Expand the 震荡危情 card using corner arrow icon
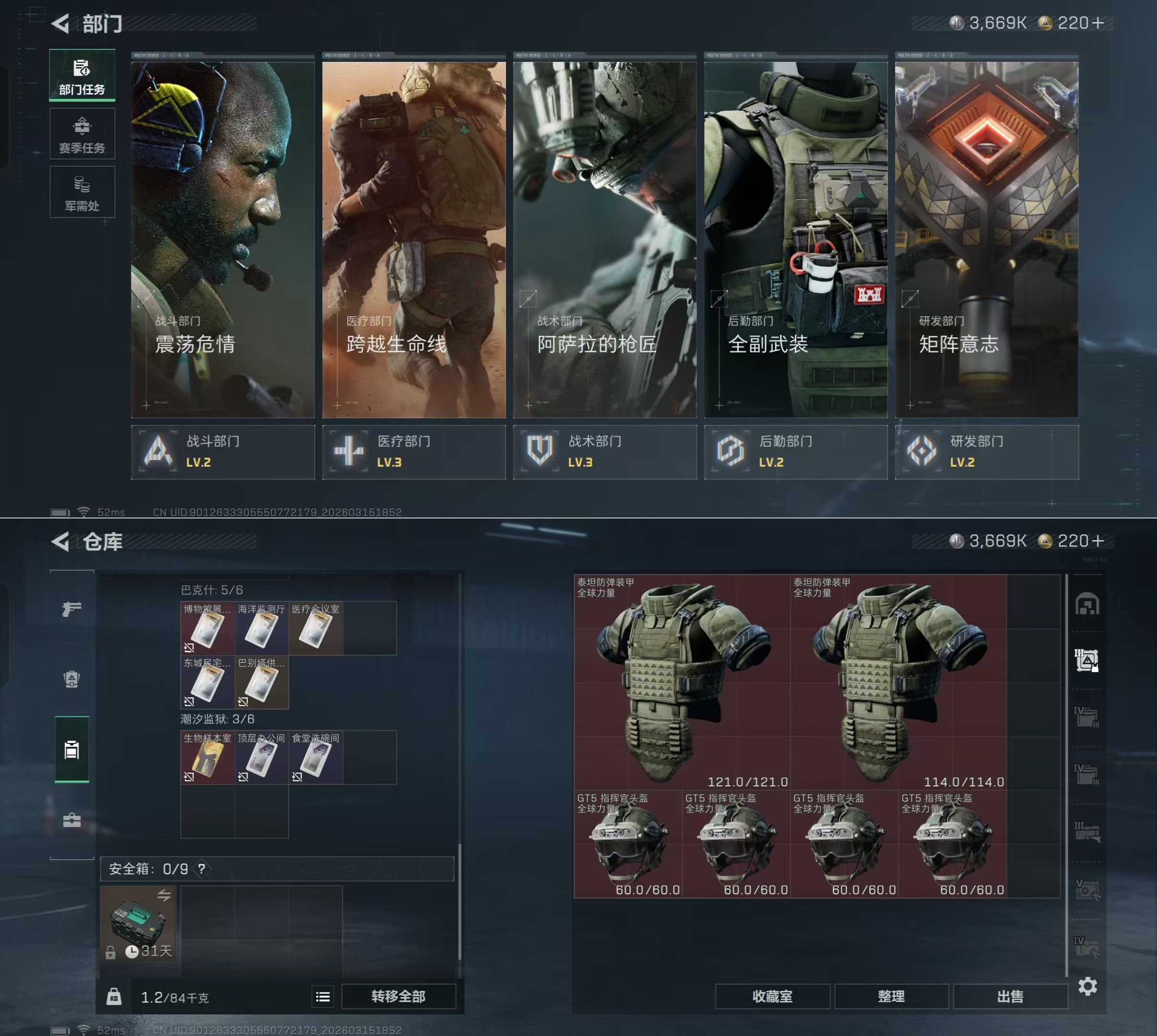 (x=147, y=298)
